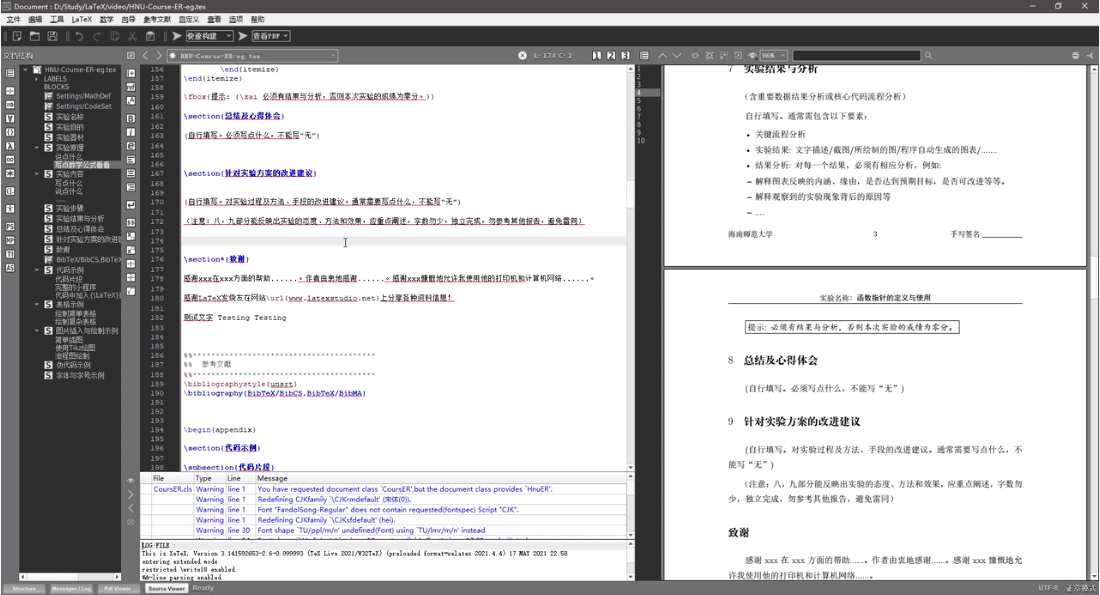Viewport: 1100px width, 595px height.
Task: Go to previous PDF page arrow
Action: click(662, 55)
